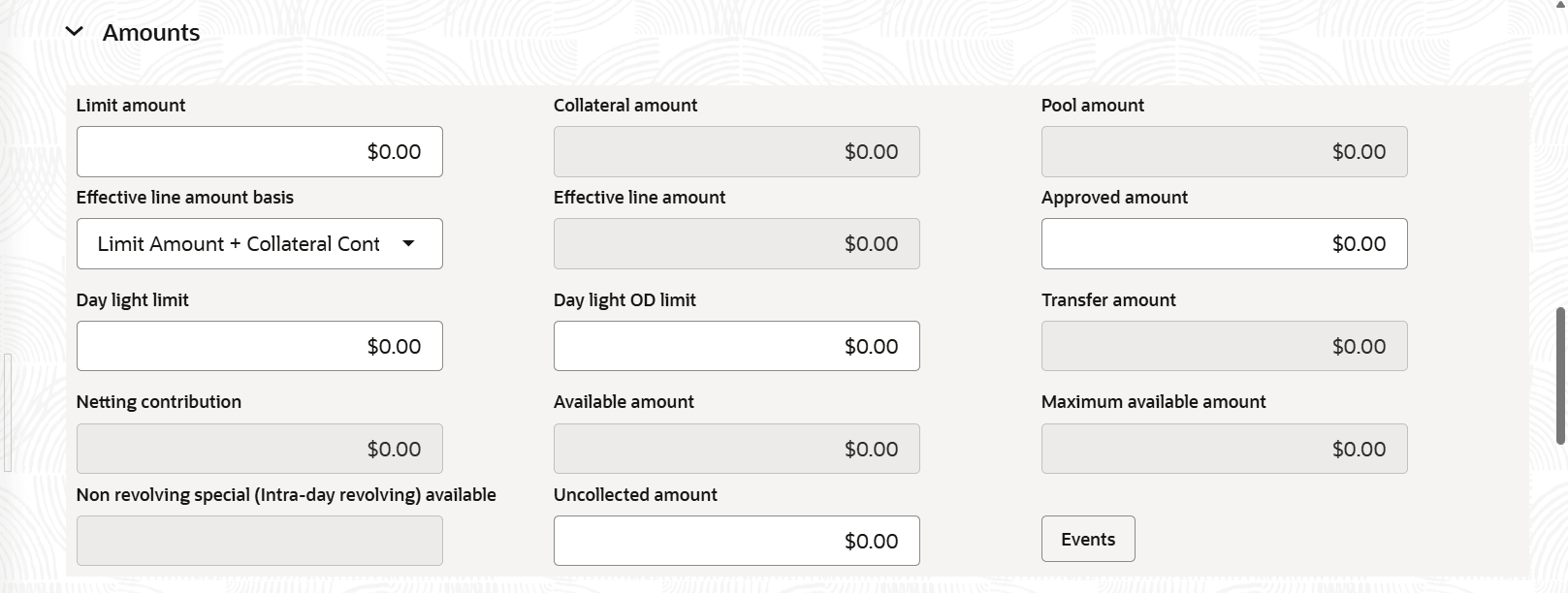Click the left edge panel handle
Viewport: 1568px width, 593px height.
7,412
